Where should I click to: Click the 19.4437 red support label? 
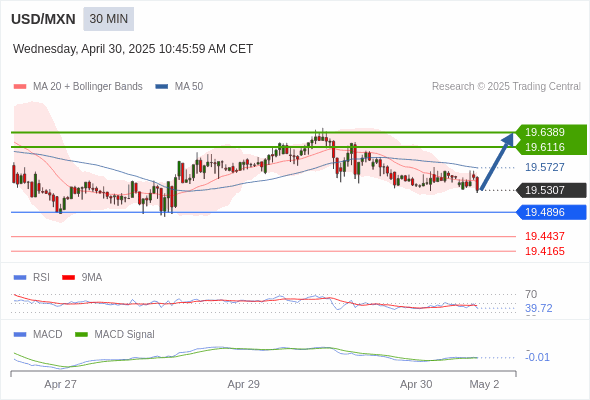tap(545, 236)
